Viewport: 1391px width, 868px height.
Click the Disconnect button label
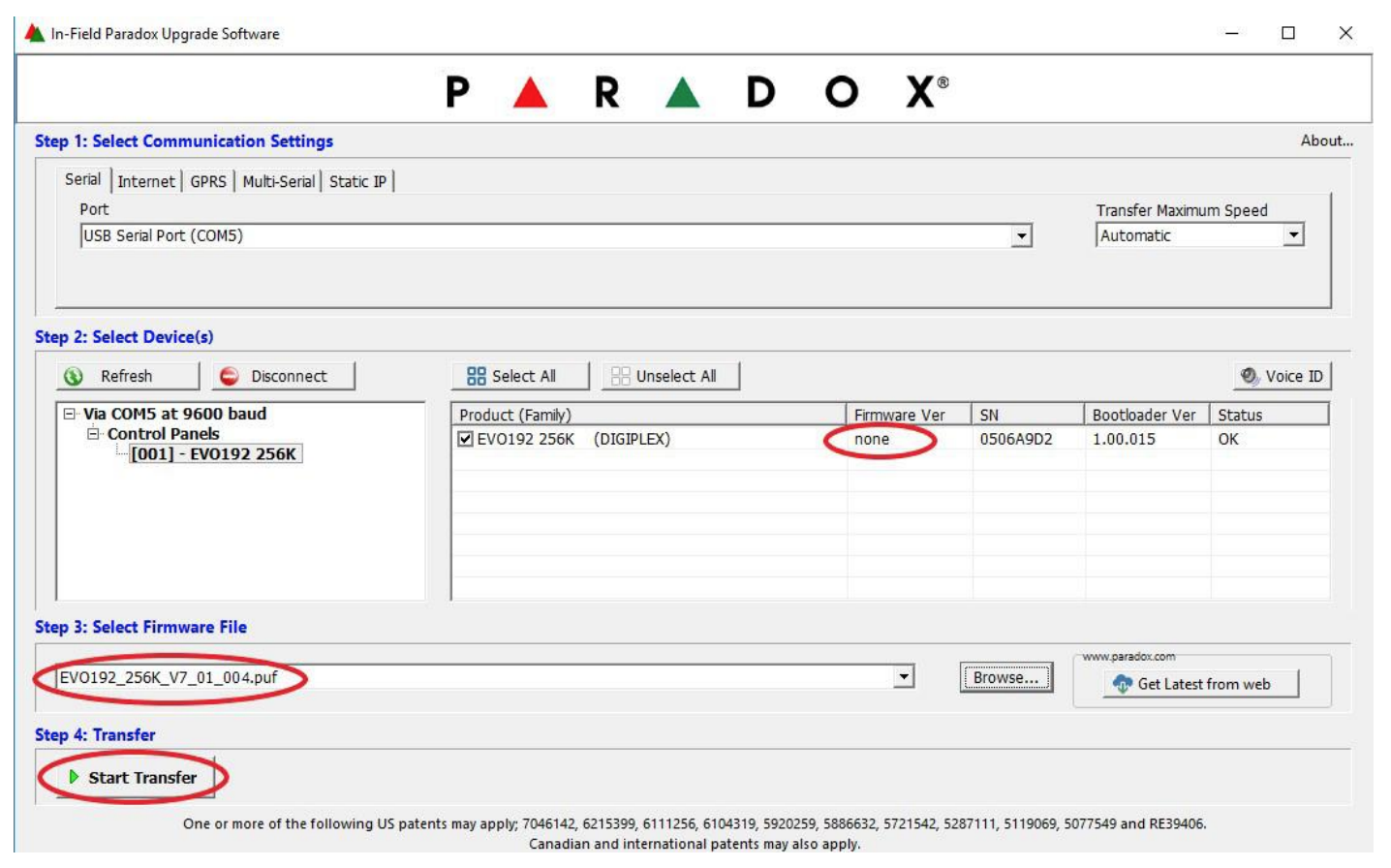click(x=289, y=376)
